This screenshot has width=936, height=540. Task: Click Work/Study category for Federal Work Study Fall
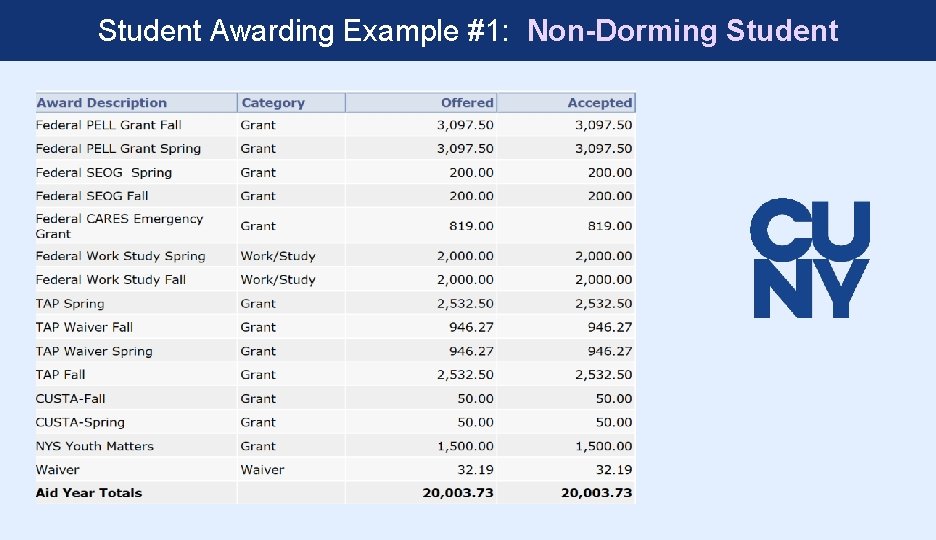pyautogui.click(x=278, y=280)
